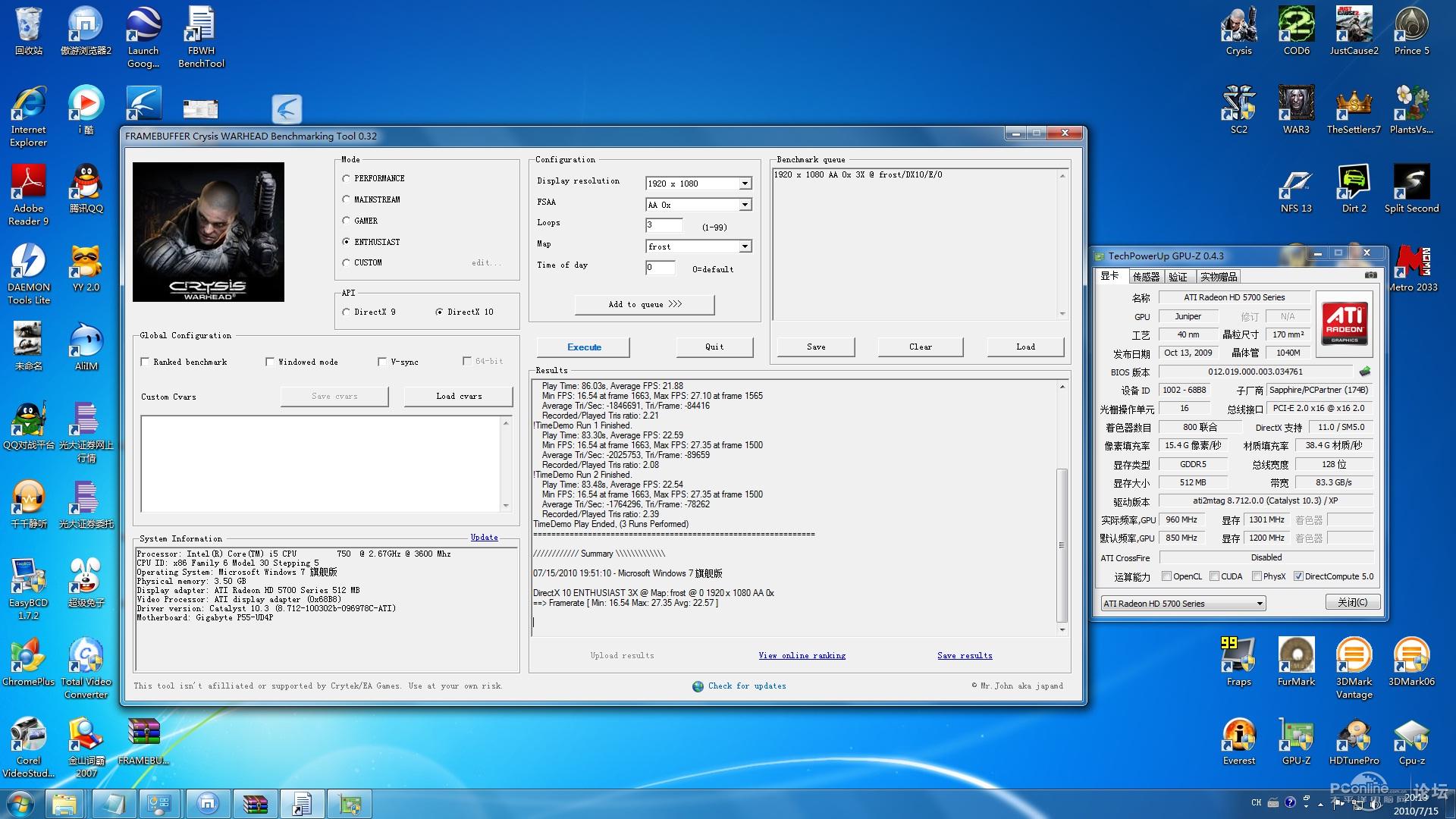The image size is (1456, 819).
Task: Expand the ATI Radeon HD 5700 Series device selector
Action: 1259,604
